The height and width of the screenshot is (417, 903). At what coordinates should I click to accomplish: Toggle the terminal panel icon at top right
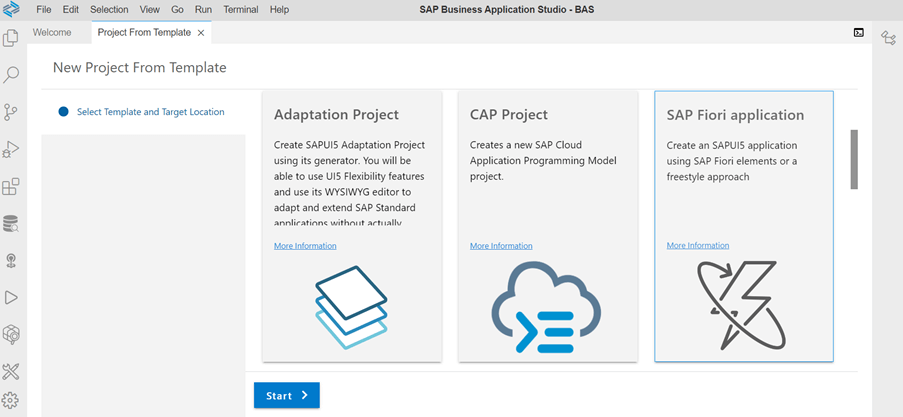[858, 33]
